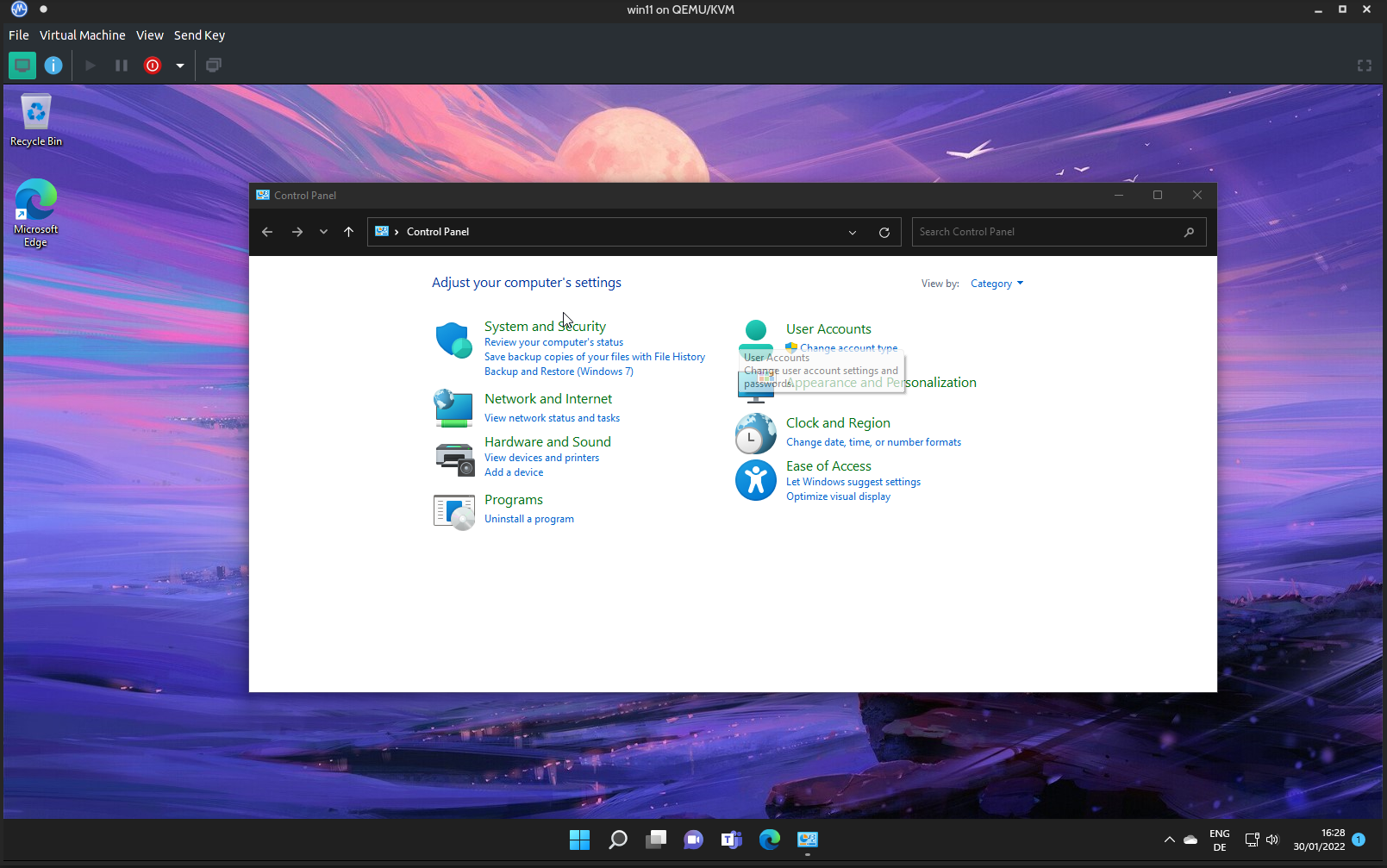
Task: Open the File menu
Action: point(19,35)
